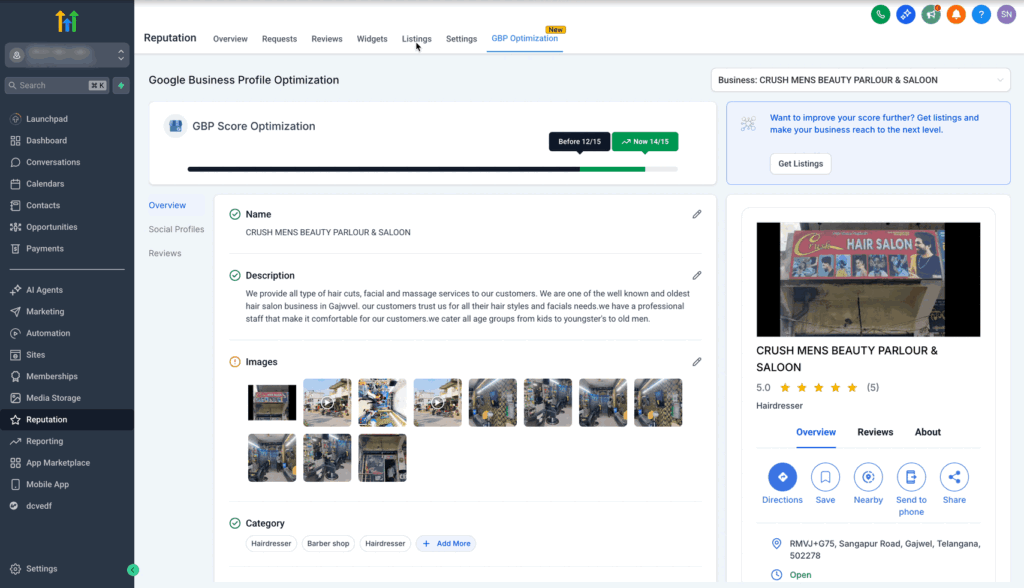Edit Images using the pencil icon

click(697, 362)
